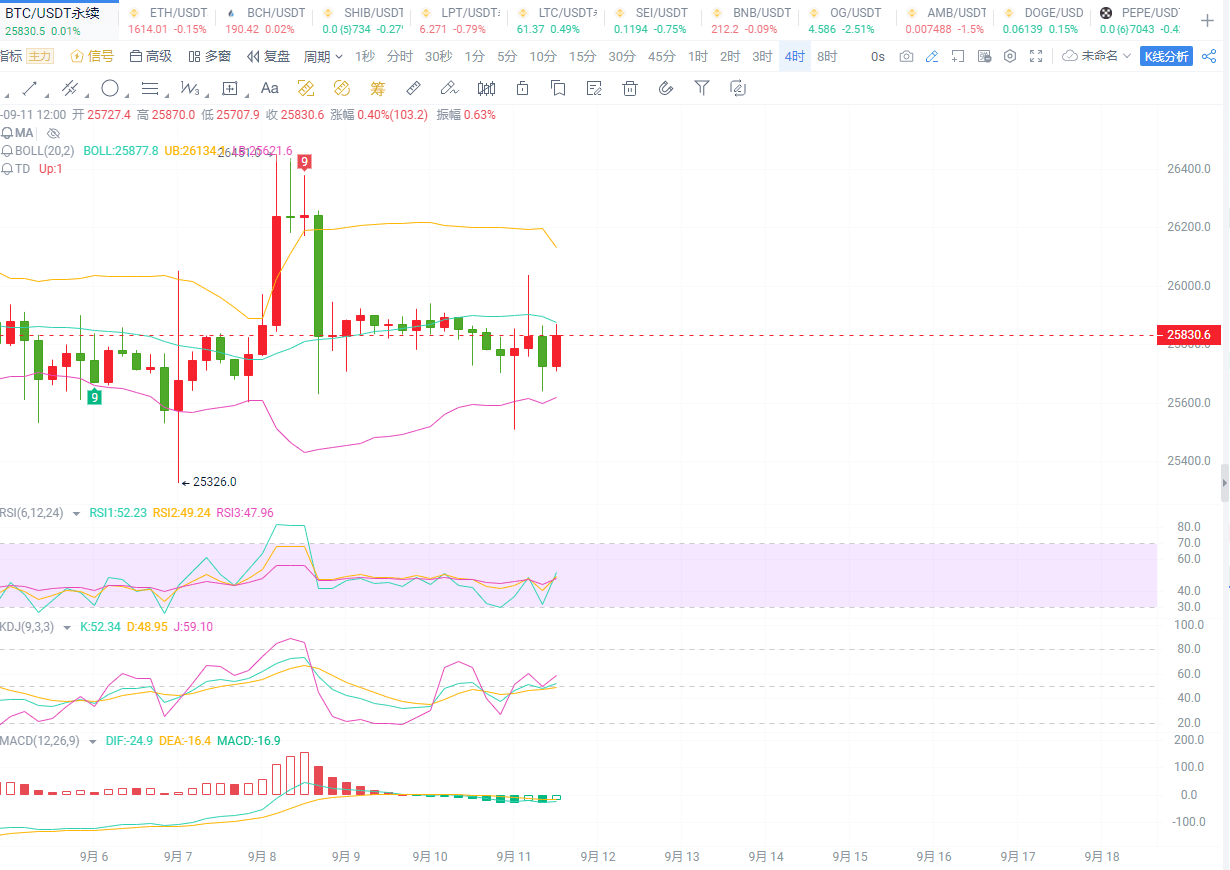This screenshot has height=870, width=1230.
Task: Click the share icon
Action: tap(1208, 56)
